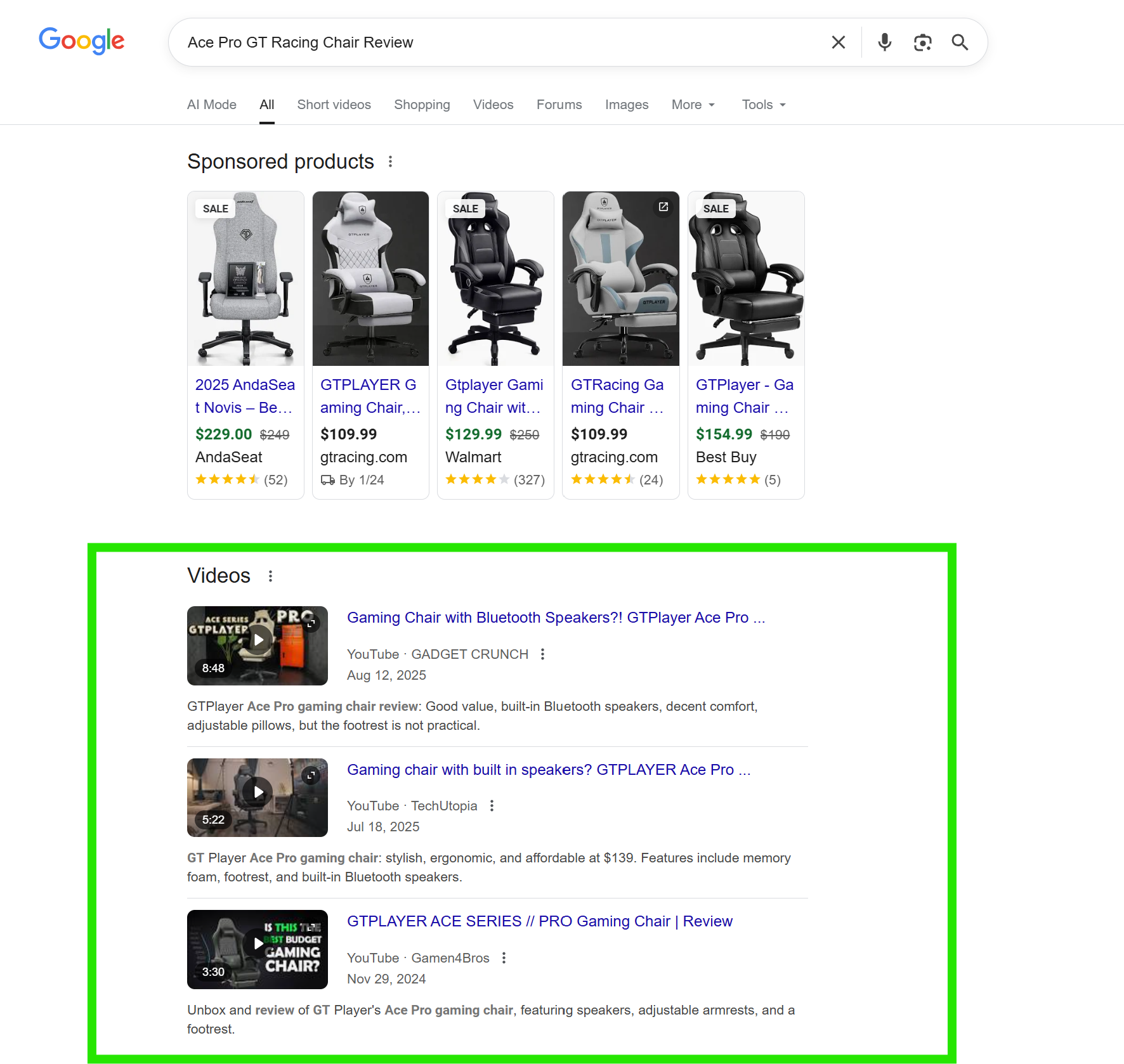The height and width of the screenshot is (1064, 1124).
Task: Open the three-dot menu next to TechUtopia
Action: tap(492, 805)
